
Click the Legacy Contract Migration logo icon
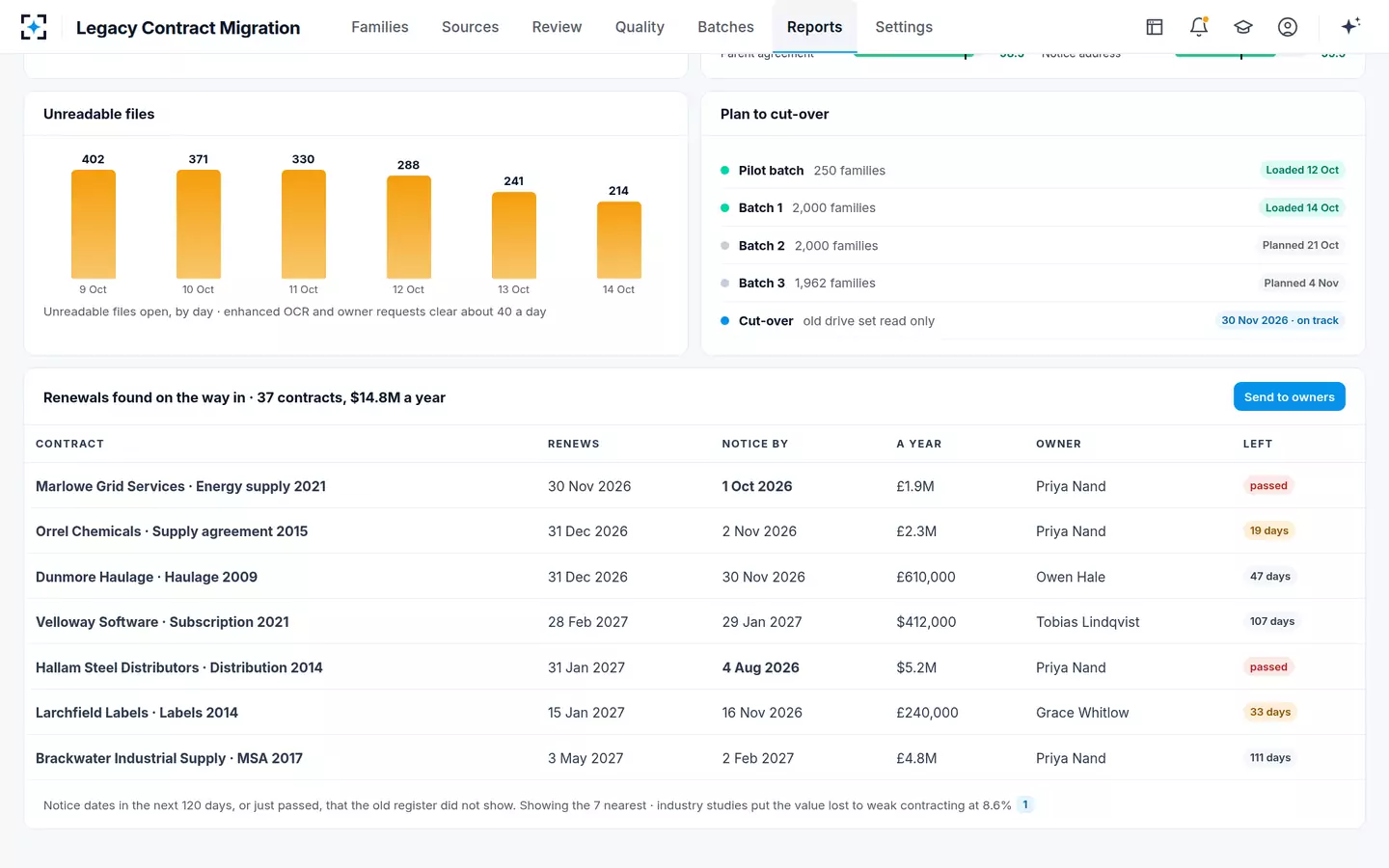pyautogui.click(x=34, y=27)
